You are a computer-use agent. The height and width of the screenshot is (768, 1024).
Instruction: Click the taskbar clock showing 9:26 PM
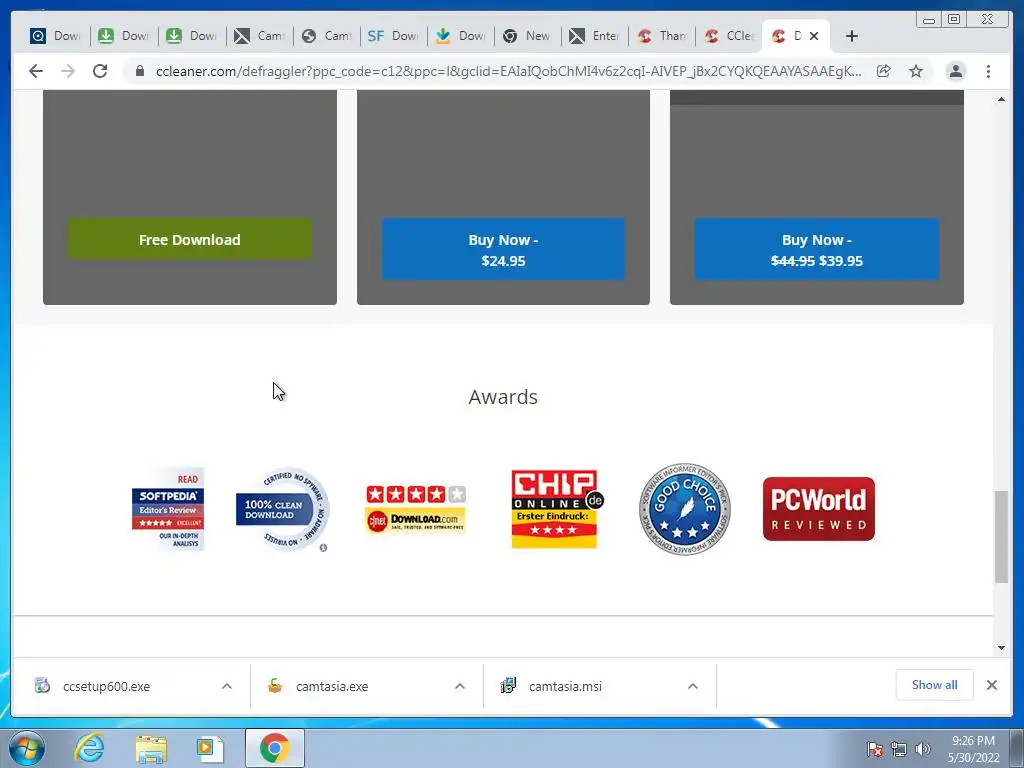(x=973, y=749)
